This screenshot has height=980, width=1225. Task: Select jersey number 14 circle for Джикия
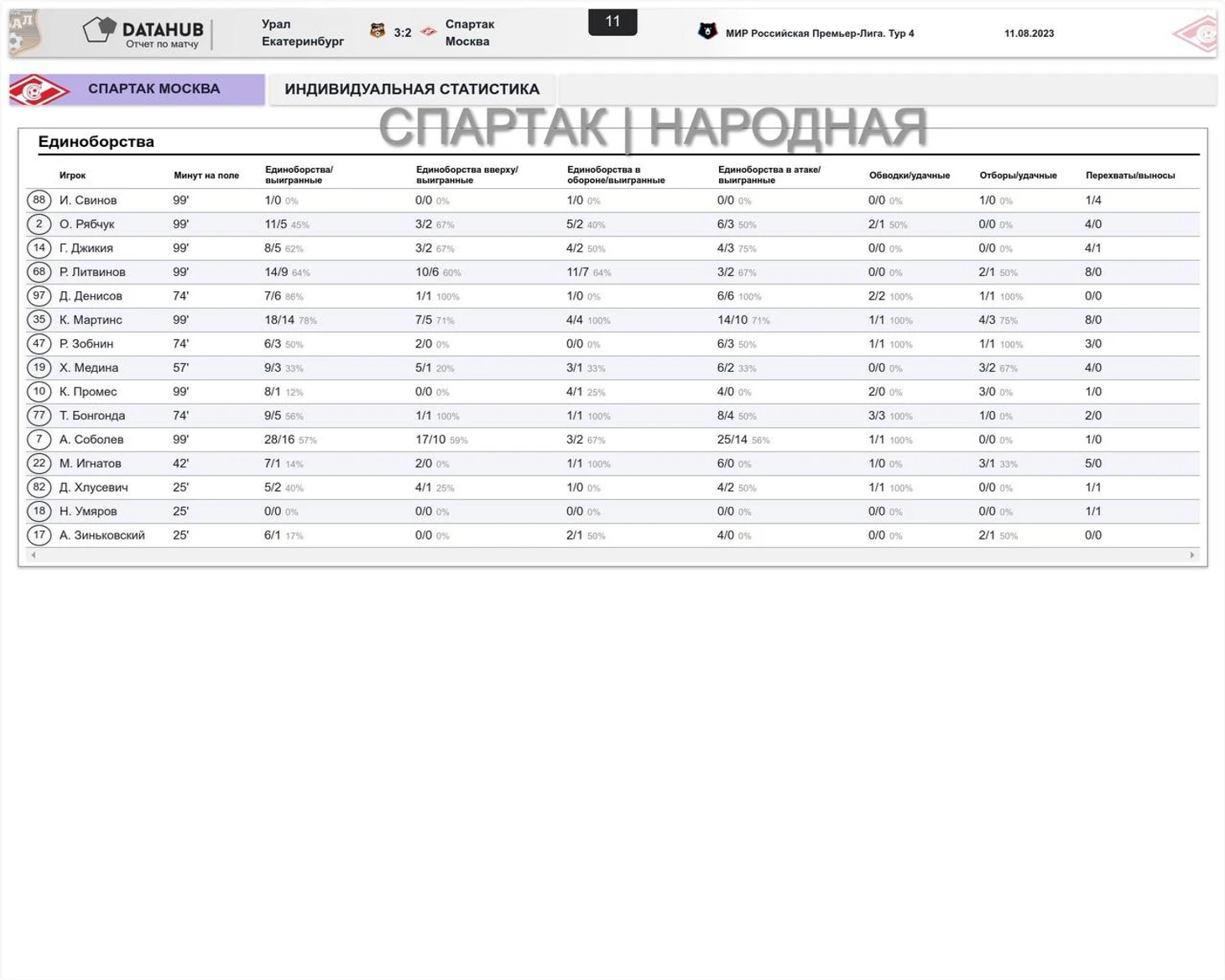(x=39, y=248)
